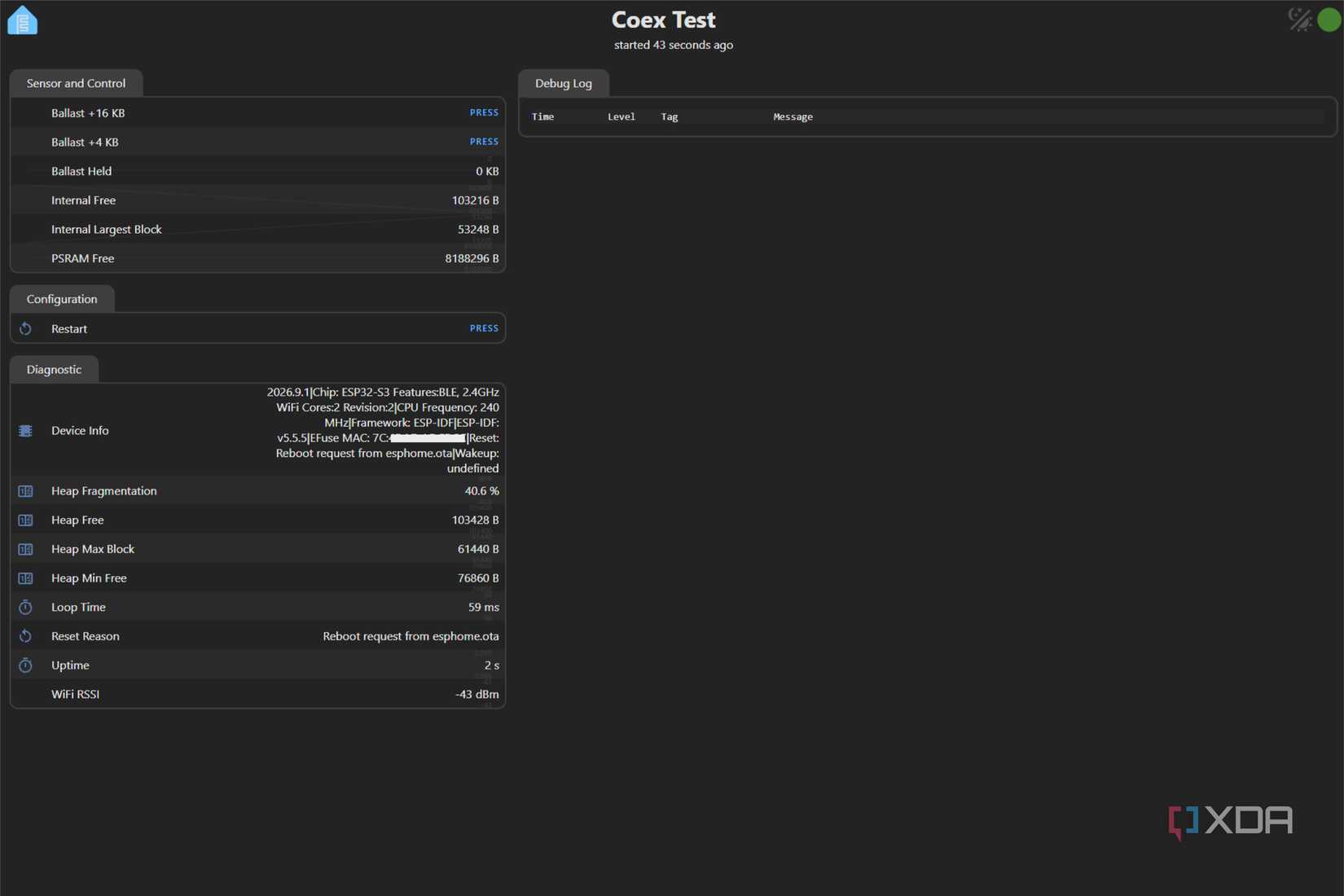Select the Debug Log tab
Screen dimensions: 1344x896
(564, 83)
